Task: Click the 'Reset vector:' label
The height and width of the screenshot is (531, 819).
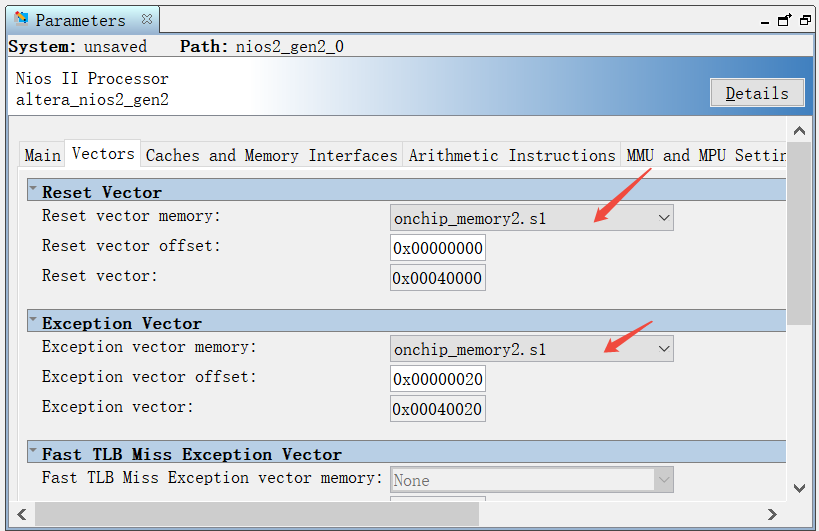Action: [x=99, y=275]
